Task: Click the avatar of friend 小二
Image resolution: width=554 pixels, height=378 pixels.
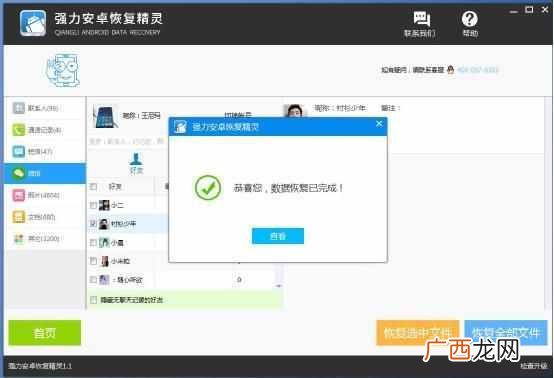Action: [x=104, y=205]
